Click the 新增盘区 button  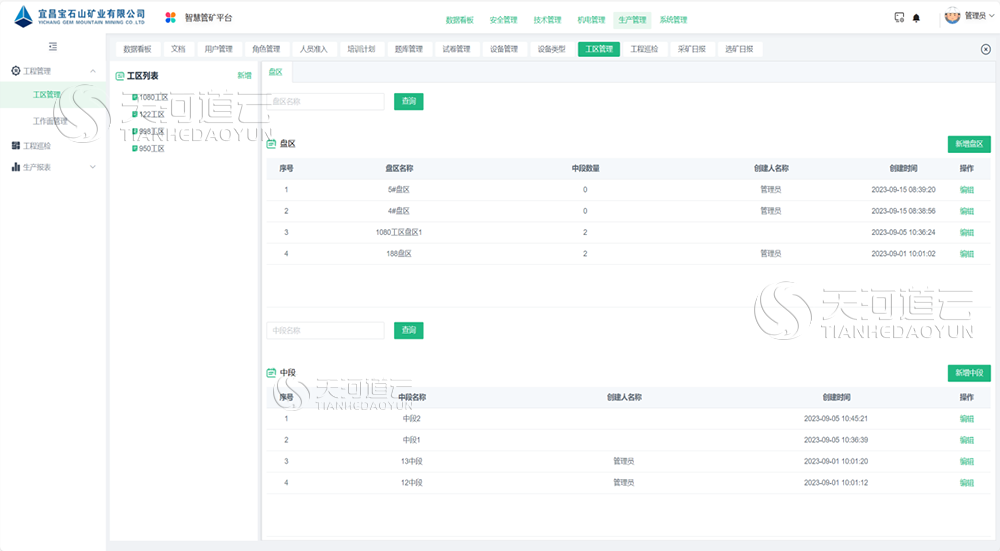(969, 144)
